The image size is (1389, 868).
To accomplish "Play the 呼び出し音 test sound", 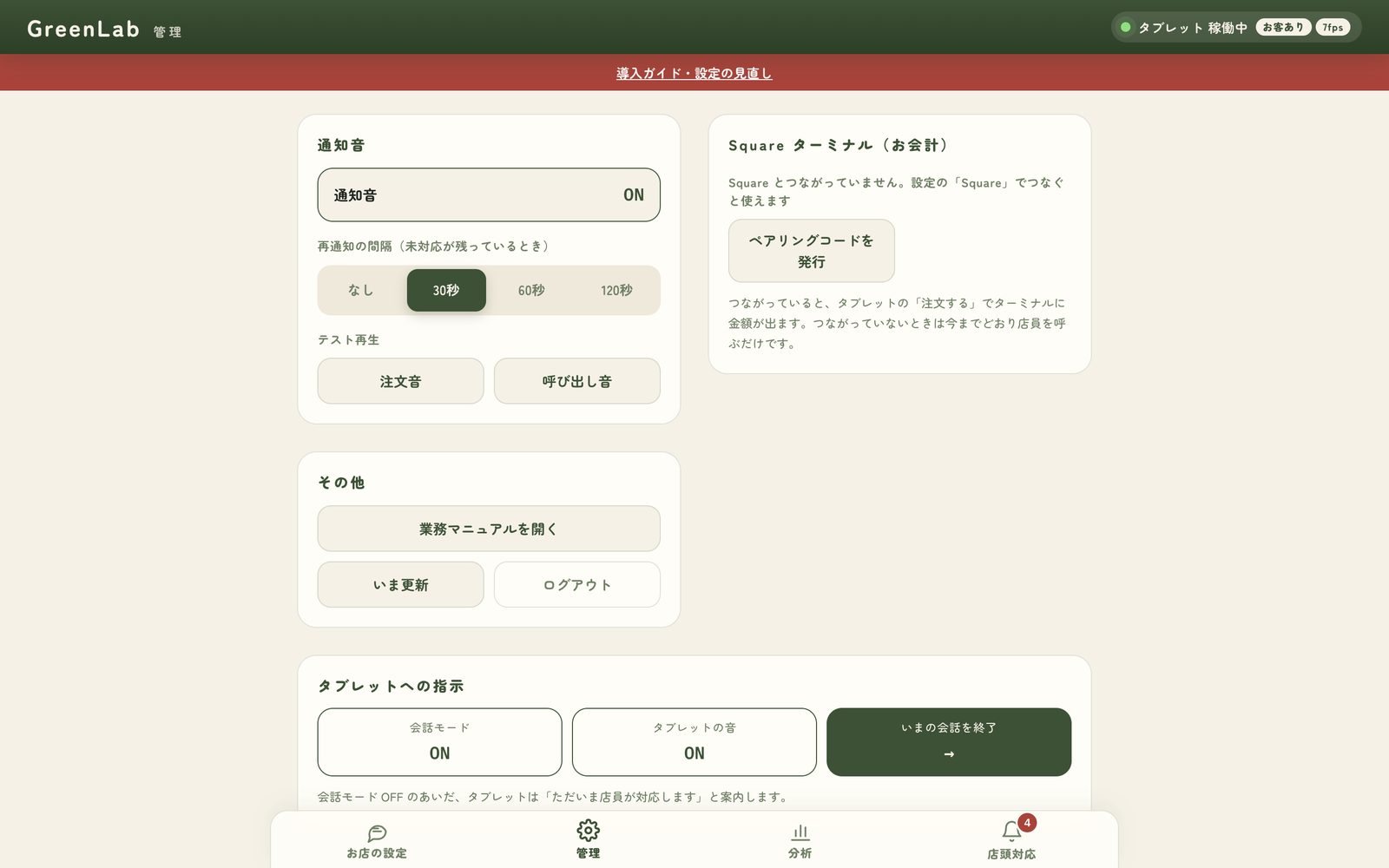I will click(577, 381).
